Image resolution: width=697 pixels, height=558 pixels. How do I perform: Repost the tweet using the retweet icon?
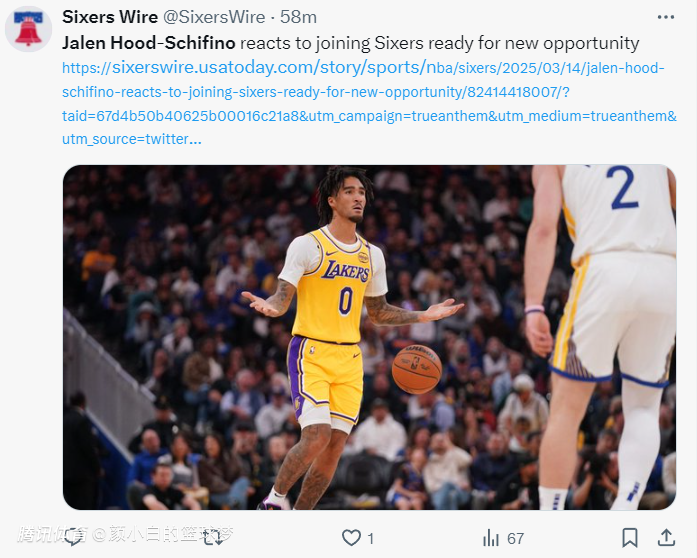pyautogui.click(x=213, y=538)
